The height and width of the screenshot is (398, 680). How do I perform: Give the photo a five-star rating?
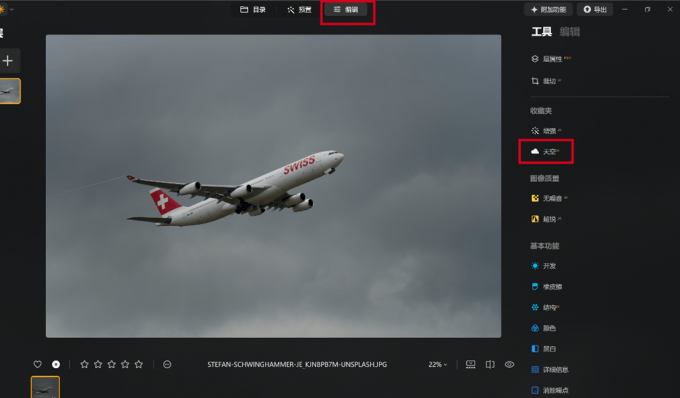tap(139, 364)
